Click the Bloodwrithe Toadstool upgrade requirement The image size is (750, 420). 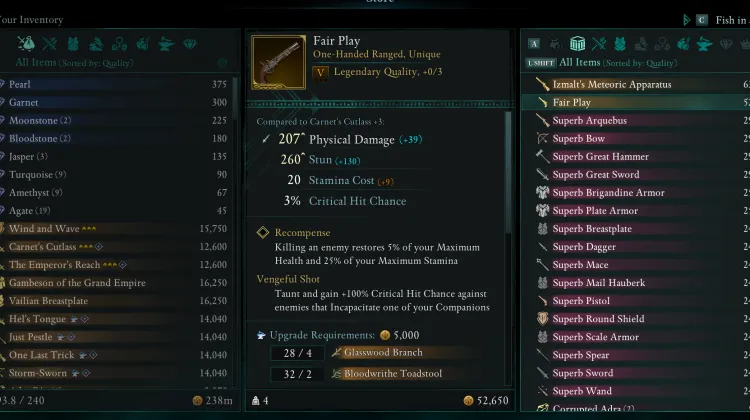(x=392, y=374)
